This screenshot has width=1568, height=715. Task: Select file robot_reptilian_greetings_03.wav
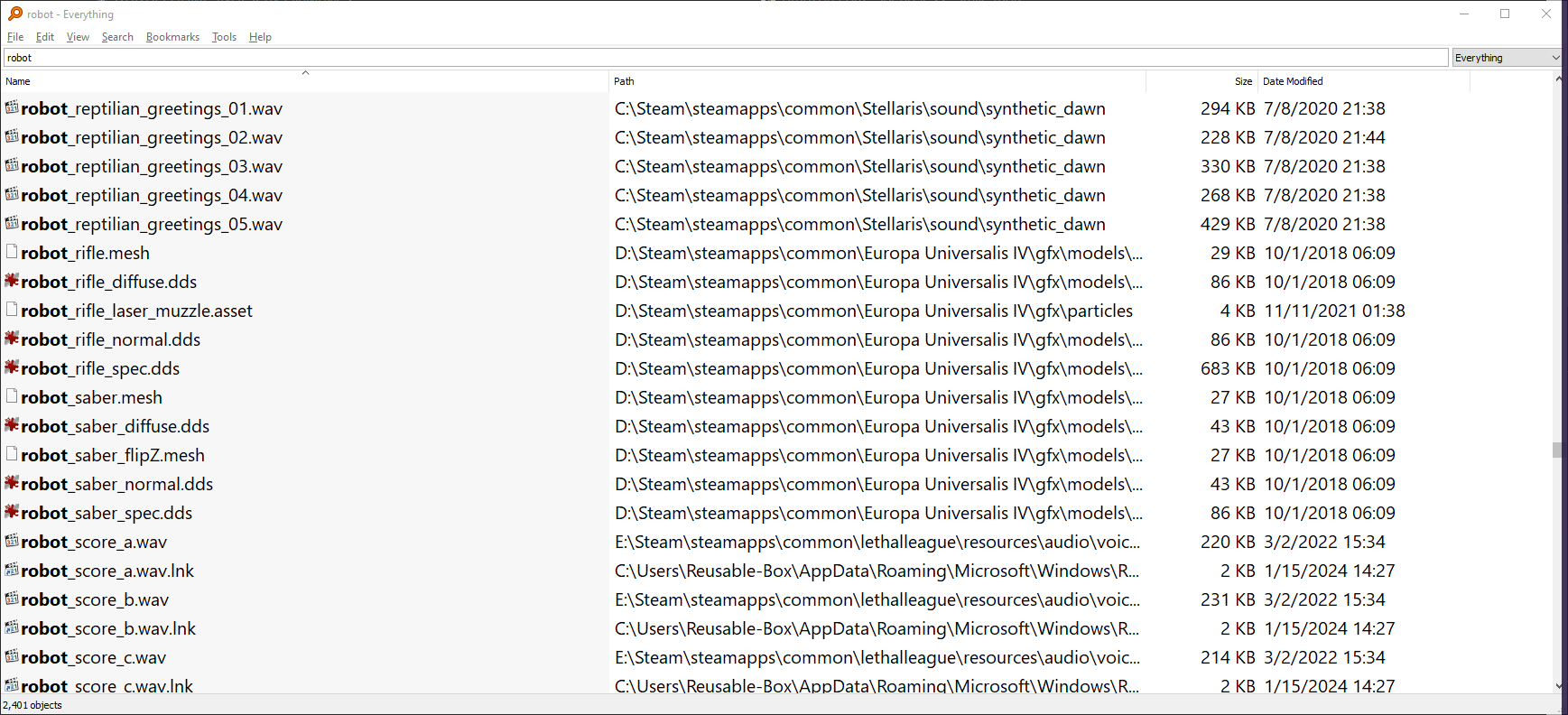[x=152, y=166]
